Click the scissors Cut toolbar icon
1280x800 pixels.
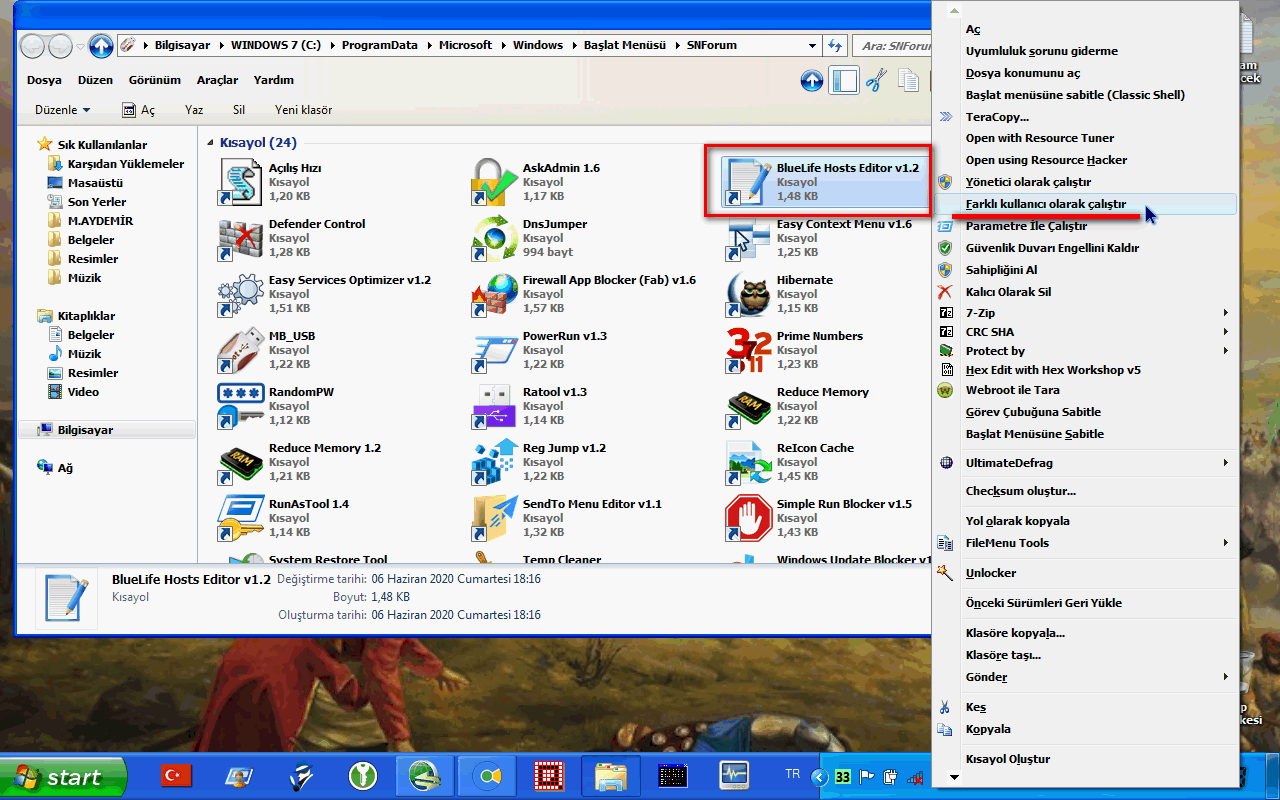pyautogui.click(x=877, y=81)
